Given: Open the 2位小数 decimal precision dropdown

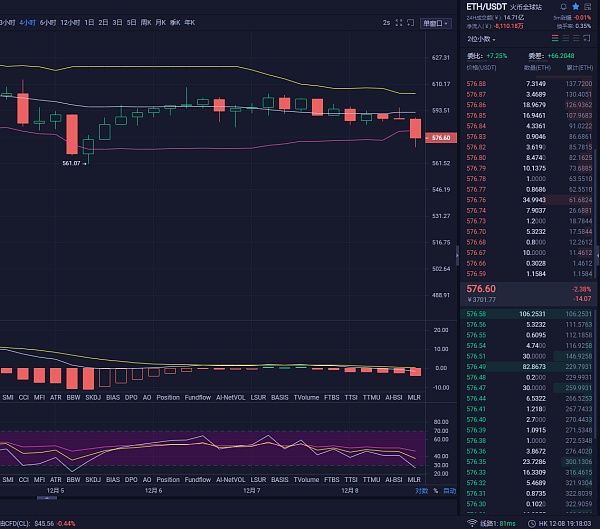Looking at the screenshot, I should [x=481, y=39].
